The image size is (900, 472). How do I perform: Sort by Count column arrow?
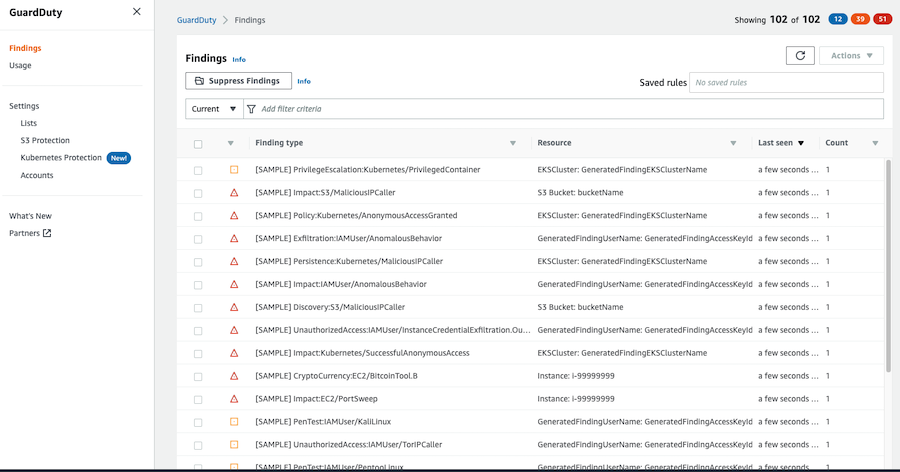[875, 144]
